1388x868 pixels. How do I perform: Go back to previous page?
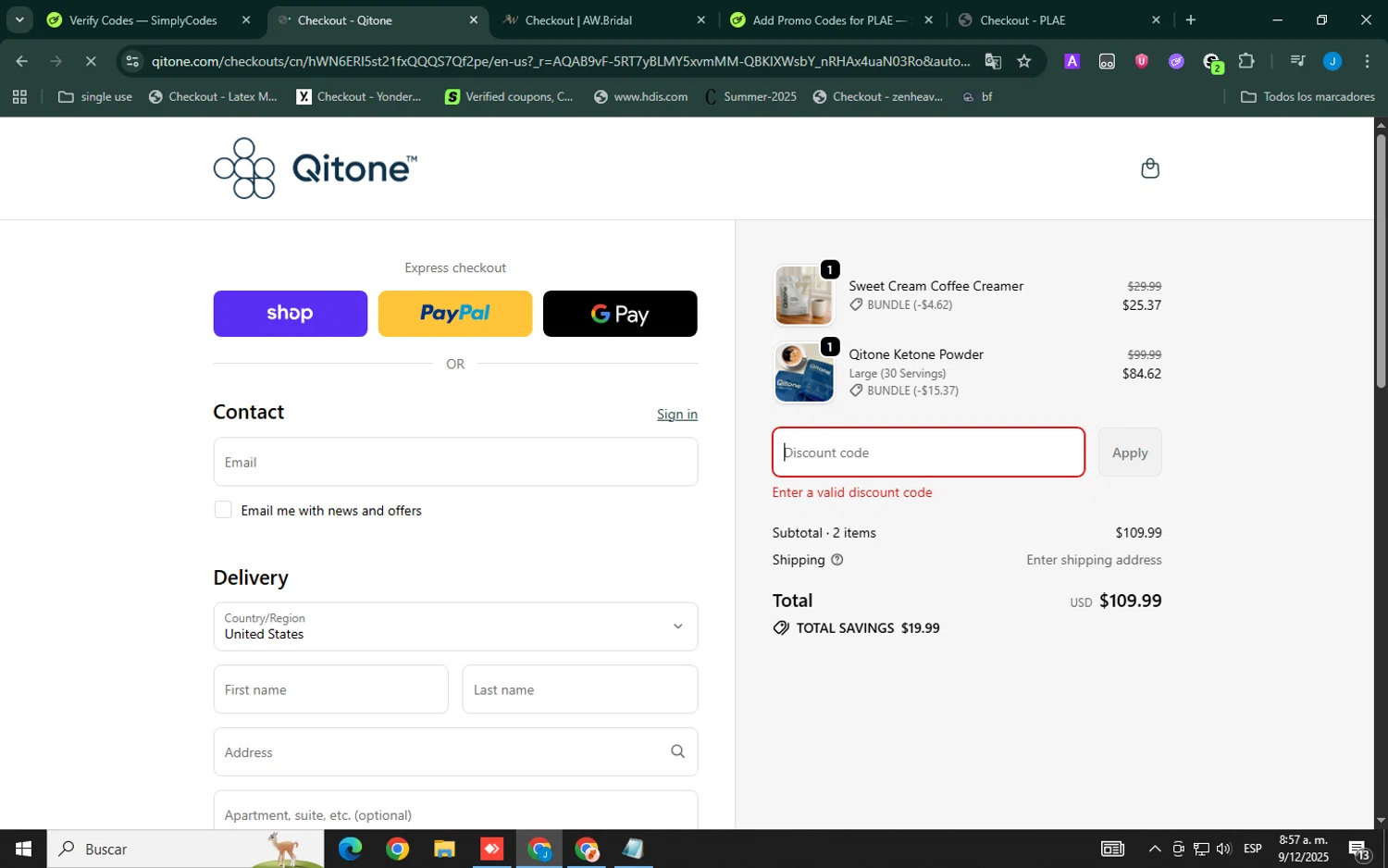point(21,61)
